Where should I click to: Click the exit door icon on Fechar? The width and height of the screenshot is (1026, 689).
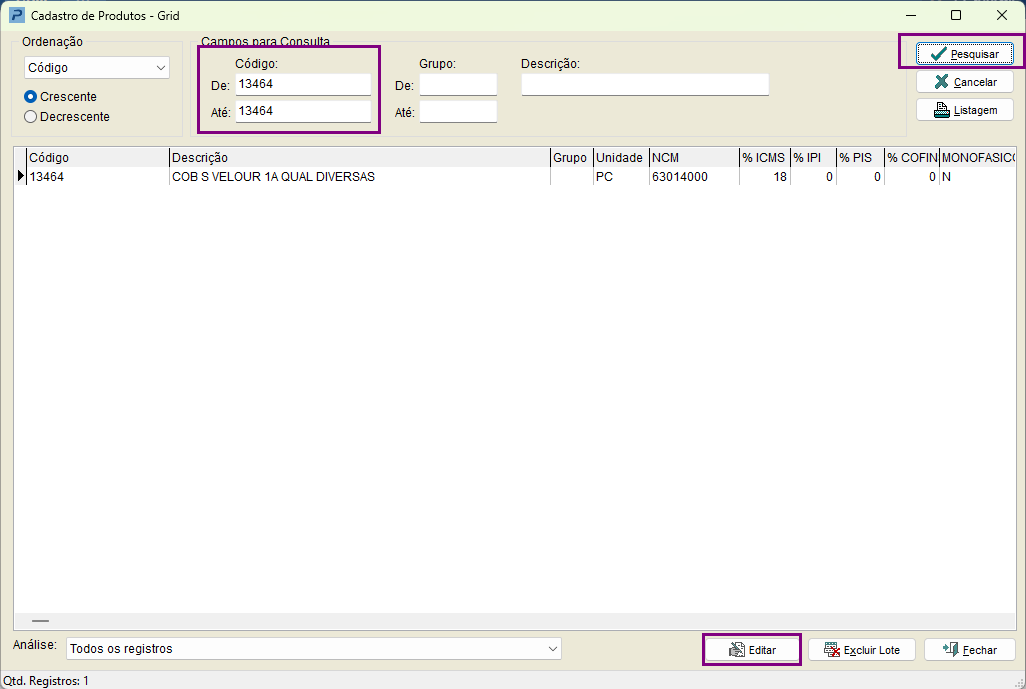pyautogui.click(x=950, y=649)
